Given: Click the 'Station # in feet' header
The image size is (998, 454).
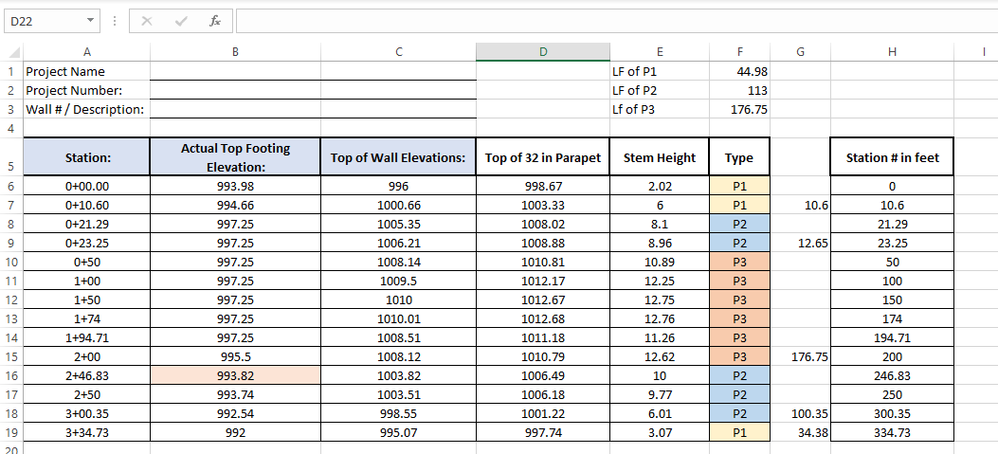Looking at the screenshot, I should (892, 157).
